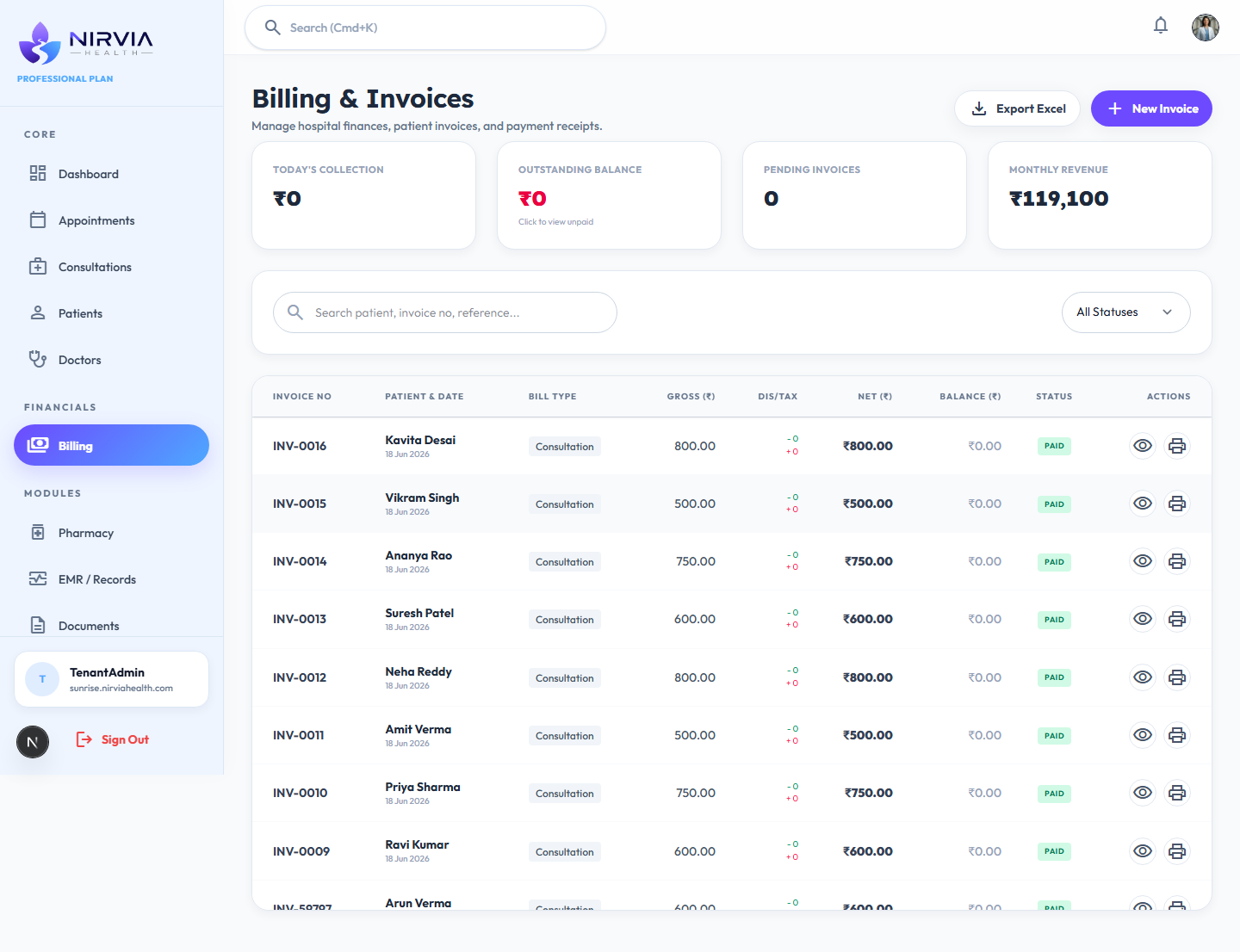Screen dimensions: 1240x952
Task: View invoice INV-0010 eye icon
Action: coord(1143,793)
